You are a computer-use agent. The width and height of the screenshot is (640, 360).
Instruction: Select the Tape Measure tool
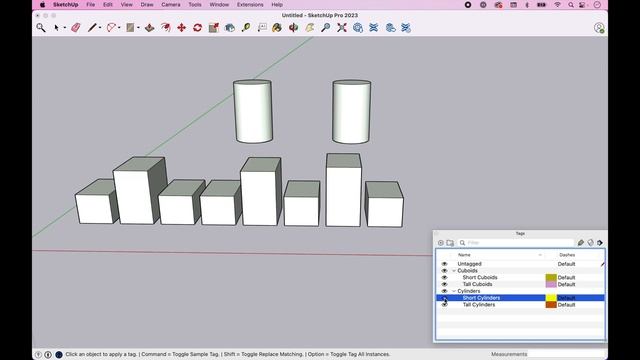point(246,27)
